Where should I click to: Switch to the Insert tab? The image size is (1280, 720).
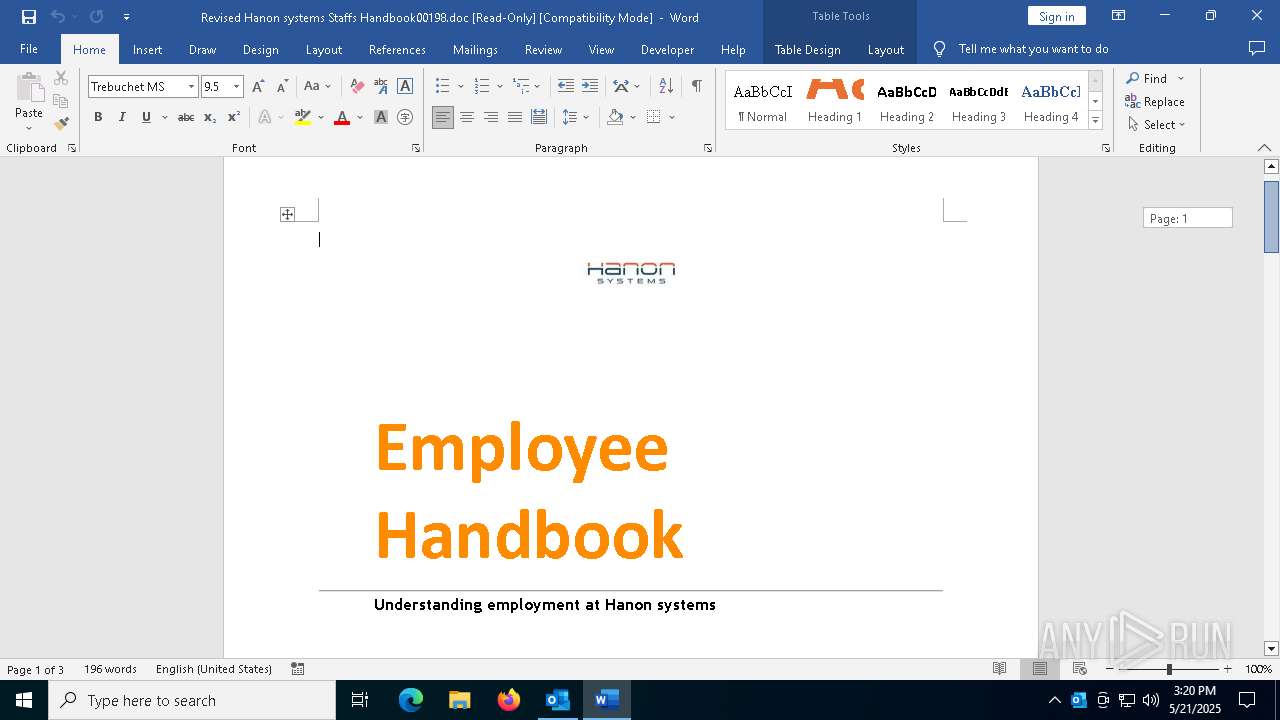click(x=147, y=49)
